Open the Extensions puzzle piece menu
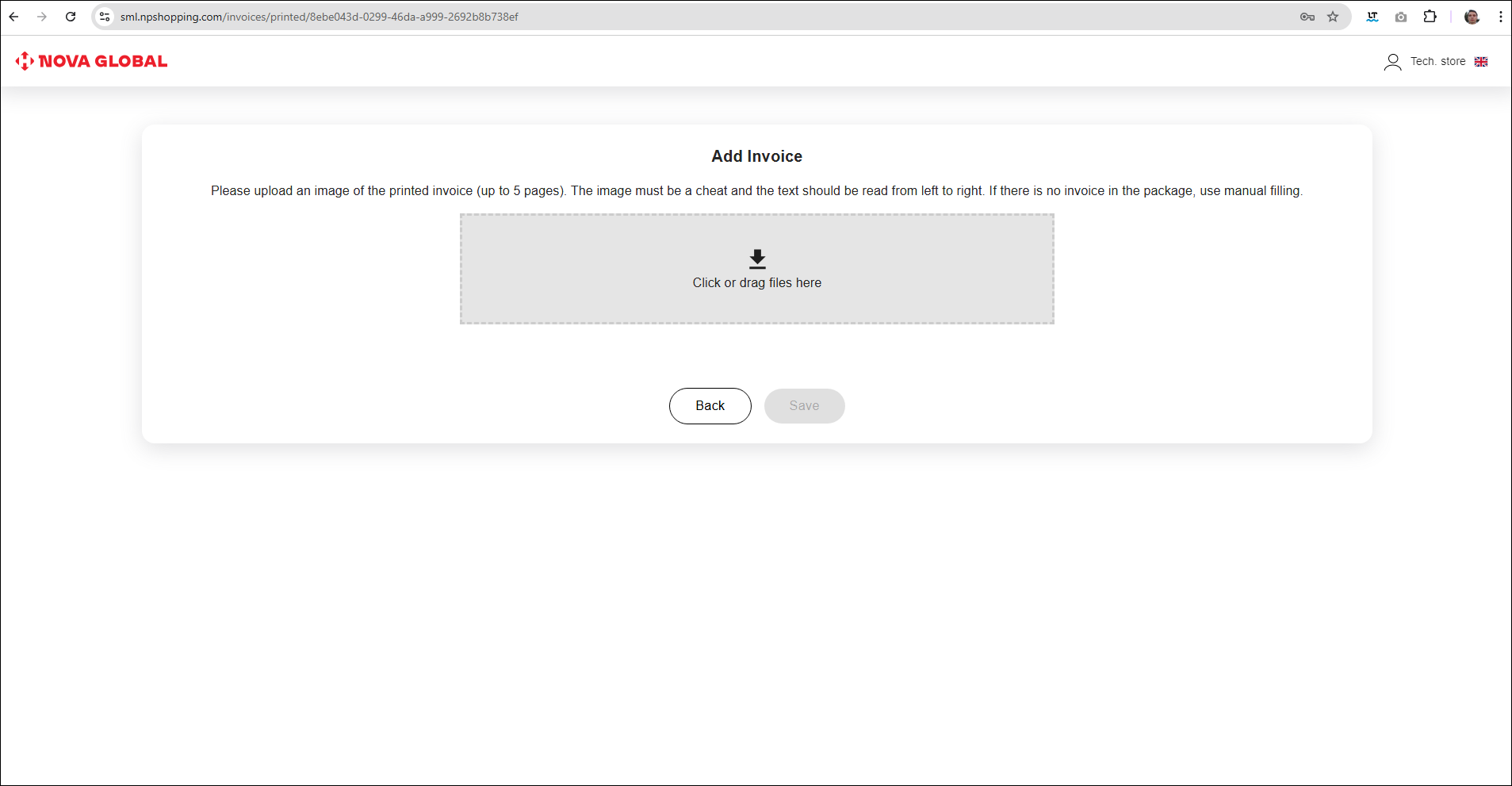 [1430, 17]
